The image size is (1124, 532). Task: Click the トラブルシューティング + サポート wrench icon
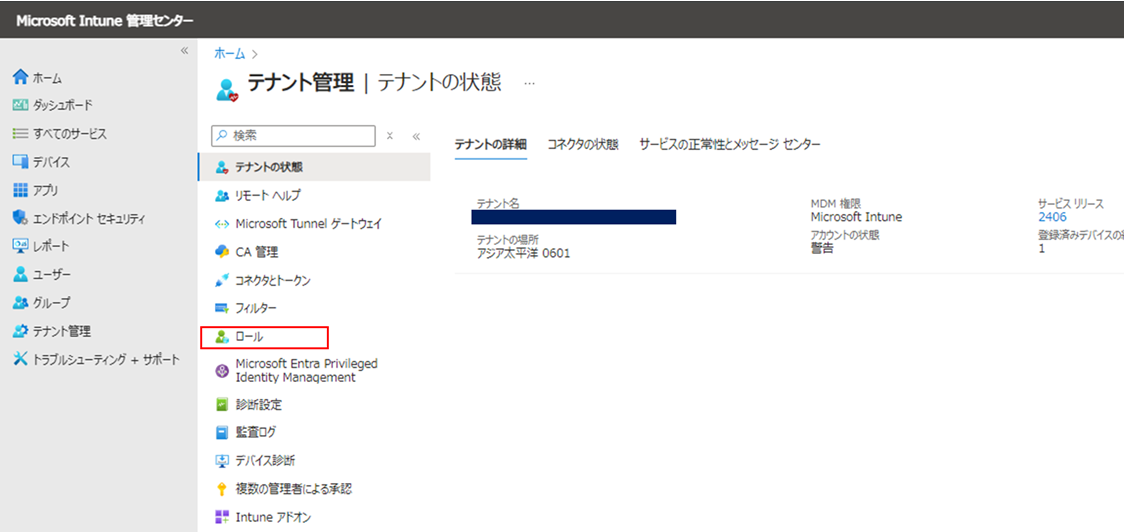21,359
